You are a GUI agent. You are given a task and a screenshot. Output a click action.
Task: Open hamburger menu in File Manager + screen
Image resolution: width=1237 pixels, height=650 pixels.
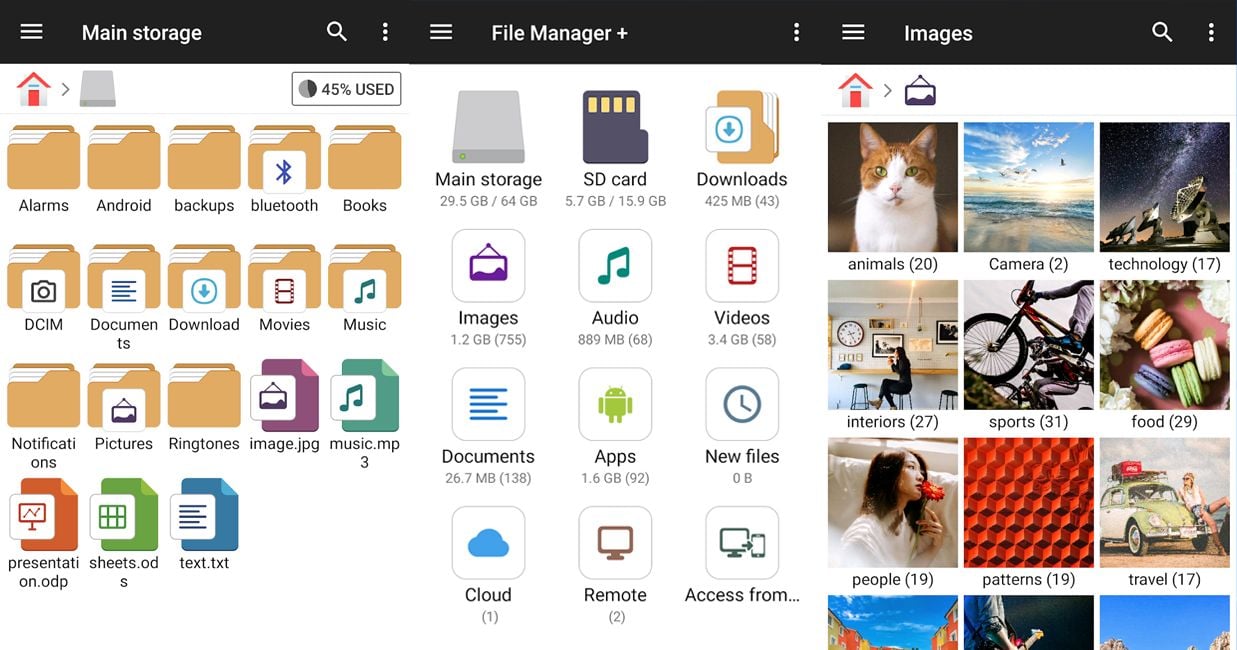coord(441,32)
